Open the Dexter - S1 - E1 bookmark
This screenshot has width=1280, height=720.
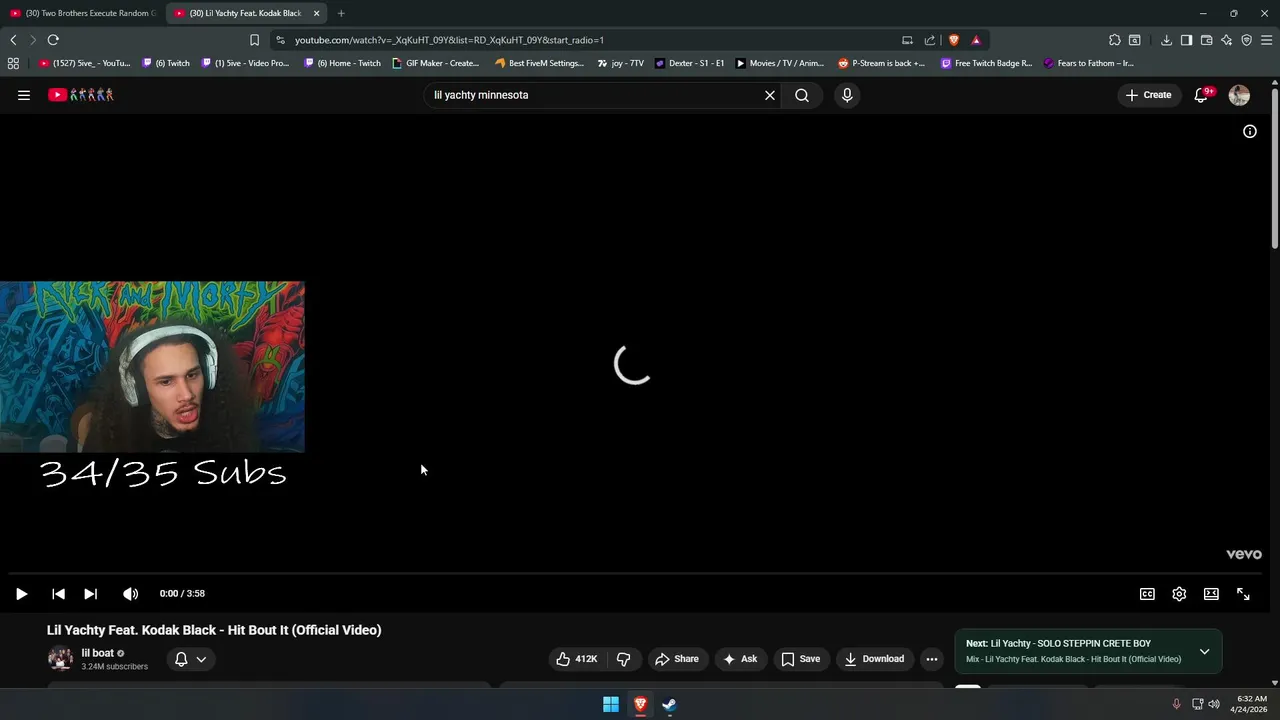(x=690, y=63)
